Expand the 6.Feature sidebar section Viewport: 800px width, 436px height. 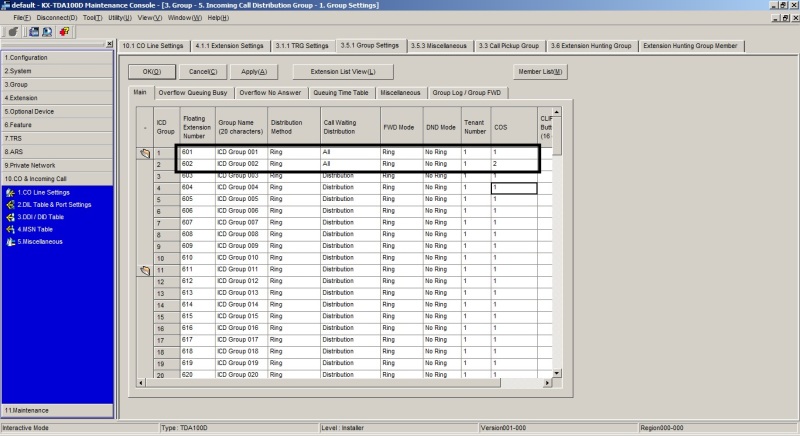[x=57, y=125]
